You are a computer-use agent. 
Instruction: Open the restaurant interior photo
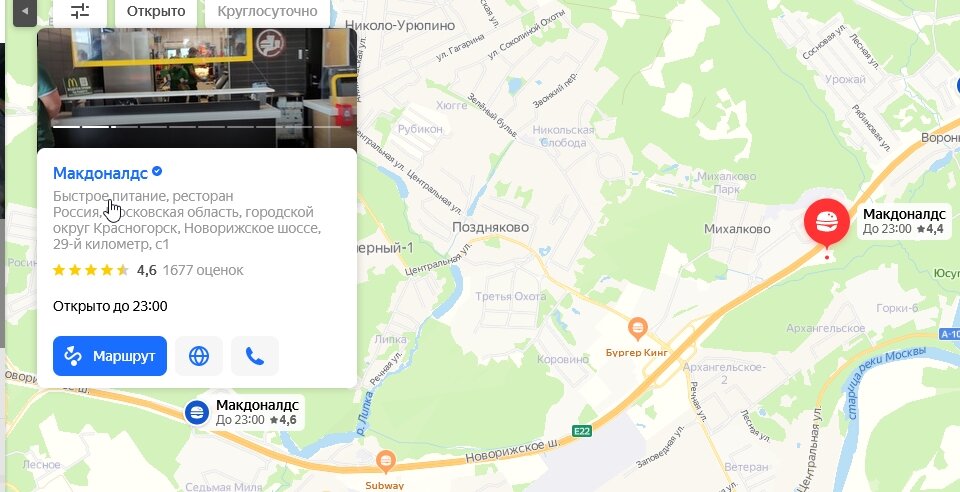click(197, 88)
